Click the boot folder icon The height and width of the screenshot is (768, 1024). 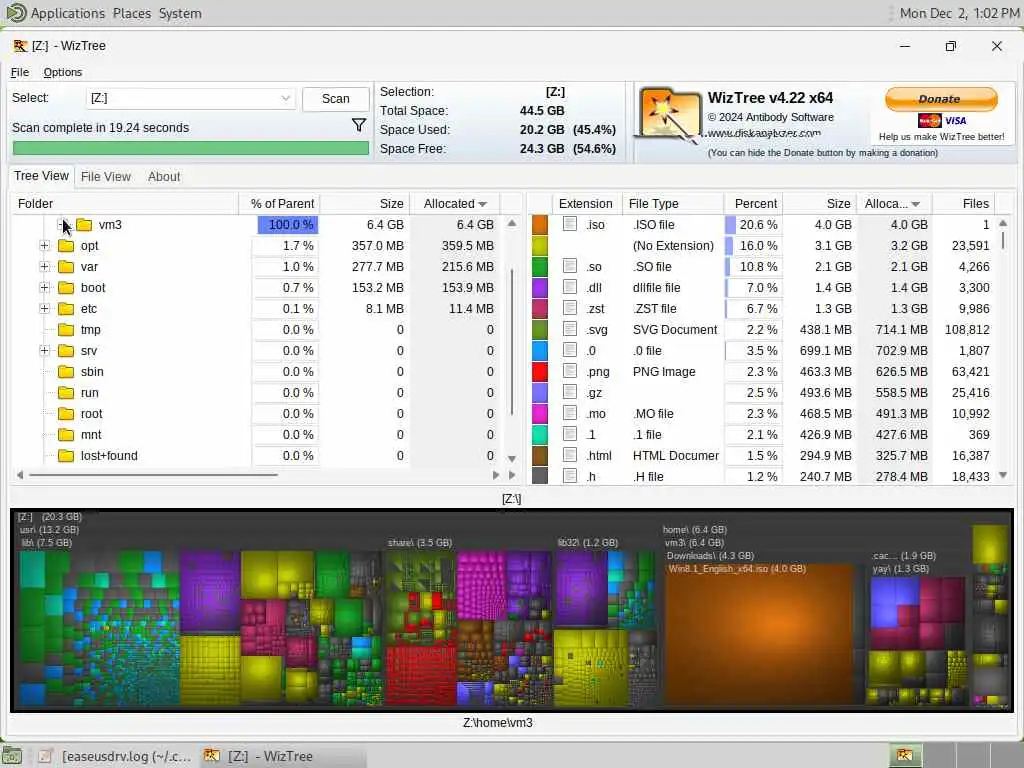click(65, 287)
